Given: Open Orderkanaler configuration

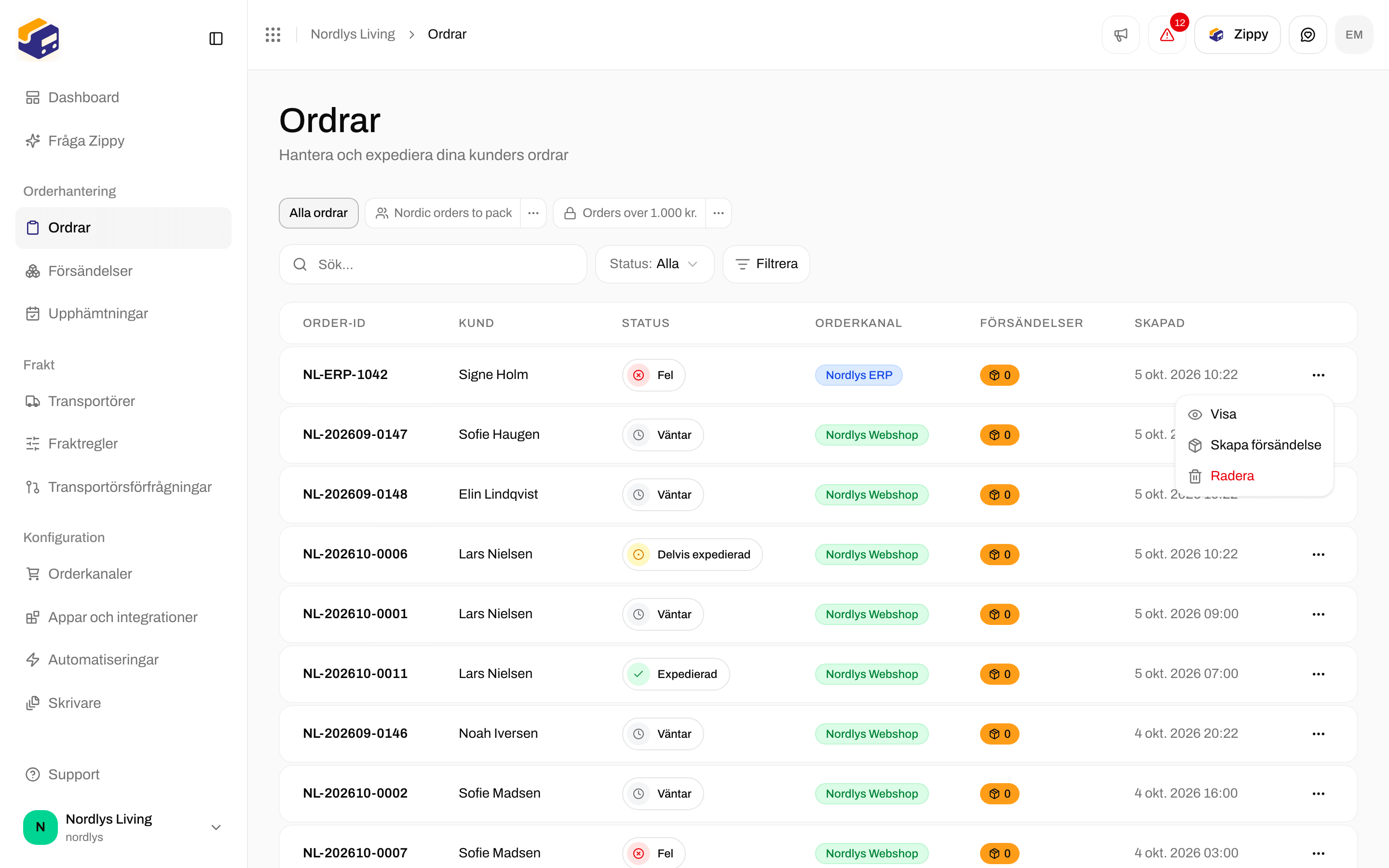Looking at the screenshot, I should point(123,574).
